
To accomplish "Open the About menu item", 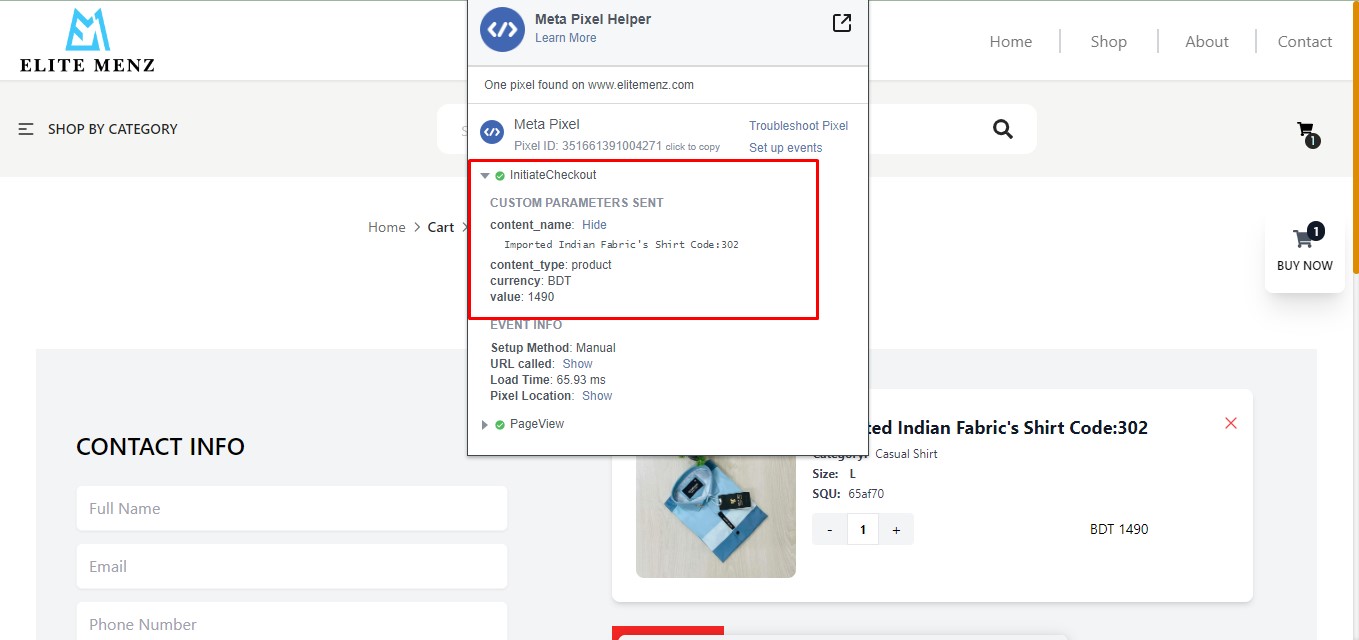I will pyautogui.click(x=1206, y=42).
